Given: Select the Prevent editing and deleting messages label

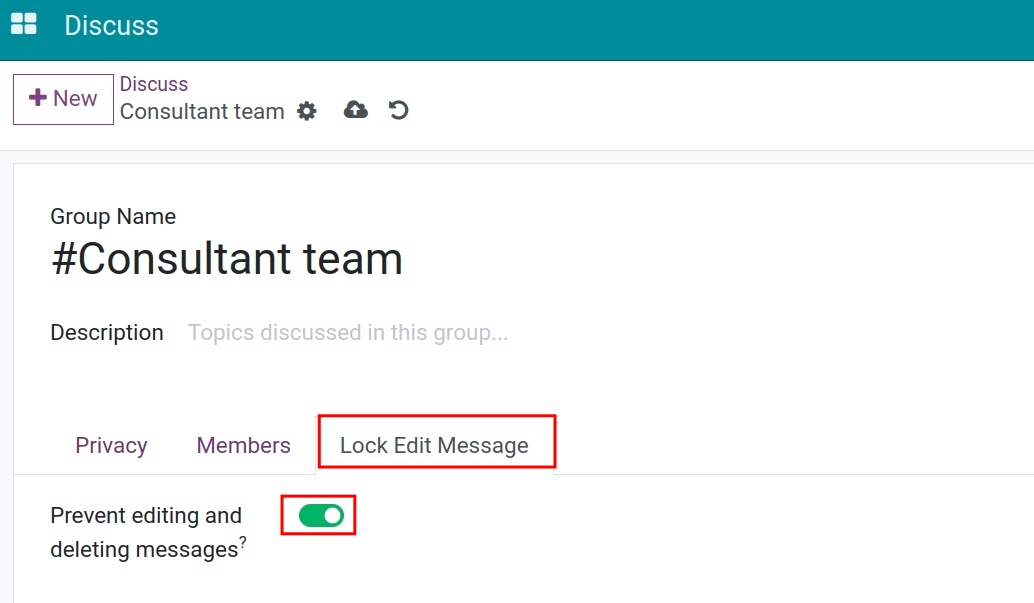Looking at the screenshot, I should point(146,532).
